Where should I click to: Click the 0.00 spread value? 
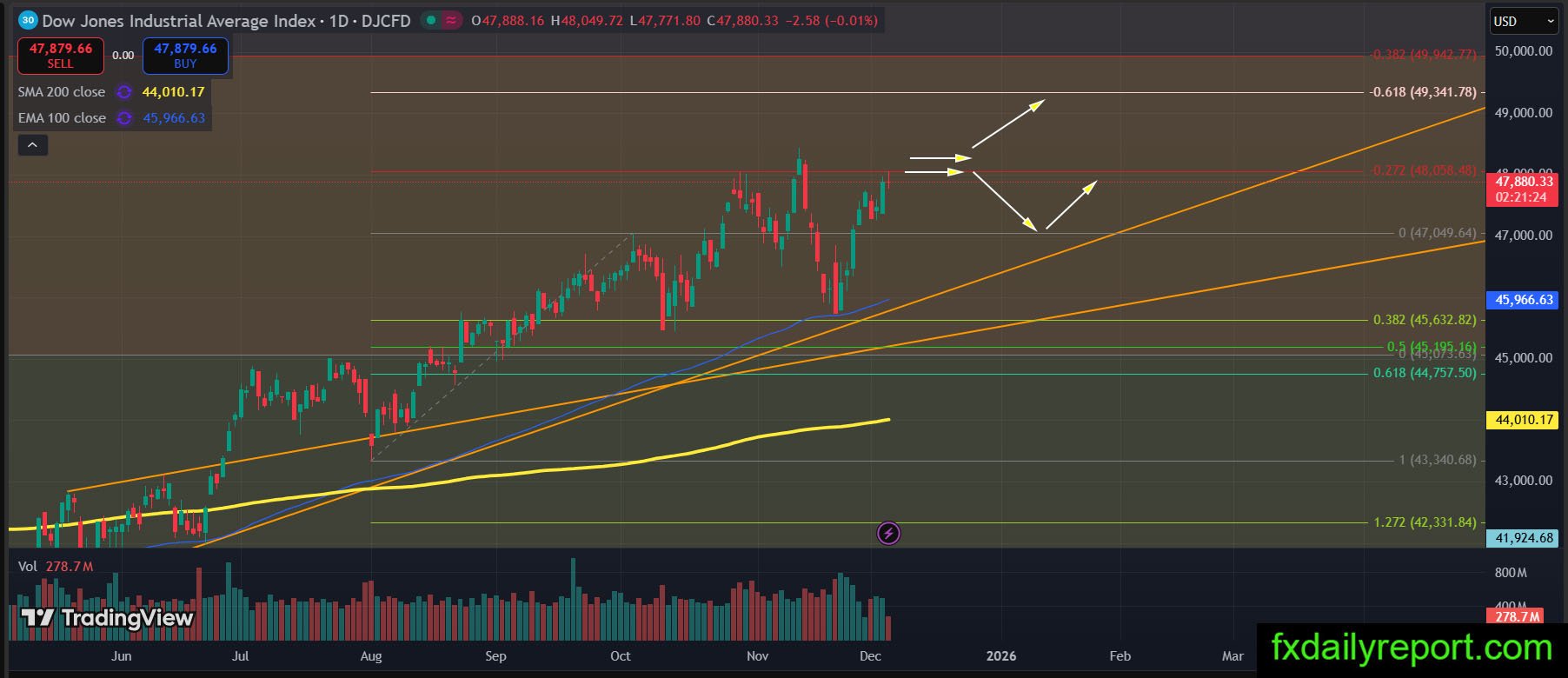coord(123,56)
